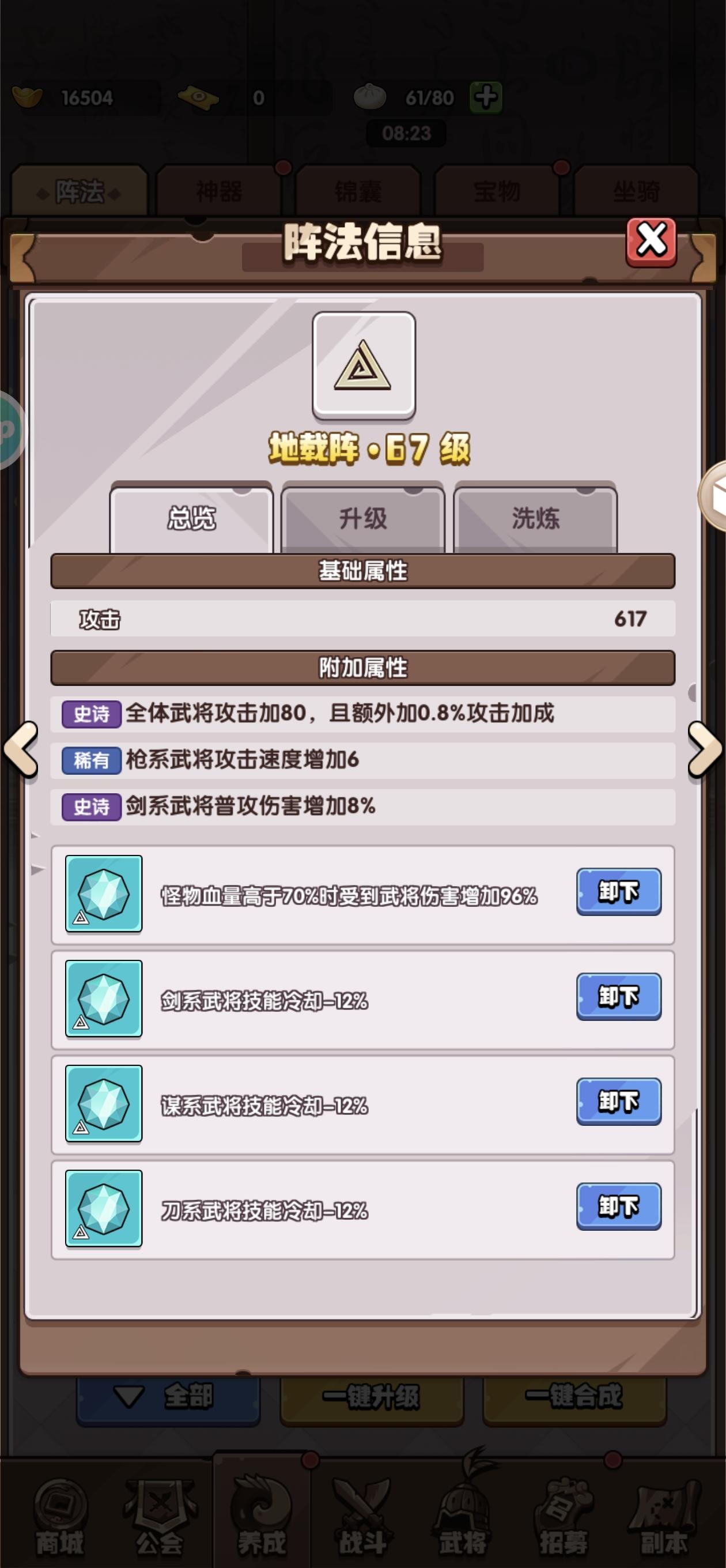Select the 总览 overview tab
The image size is (726, 1568).
[x=191, y=518]
